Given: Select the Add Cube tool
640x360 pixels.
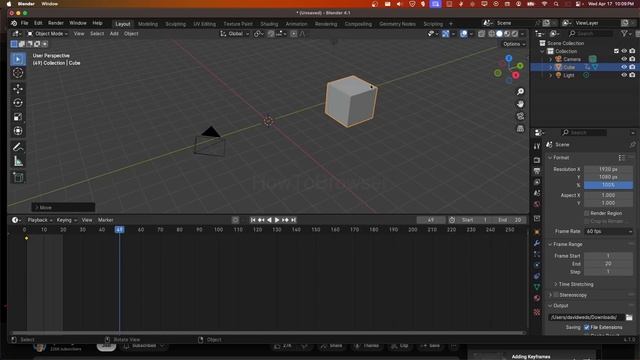Looking at the screenshot, I should click(18, 177).
